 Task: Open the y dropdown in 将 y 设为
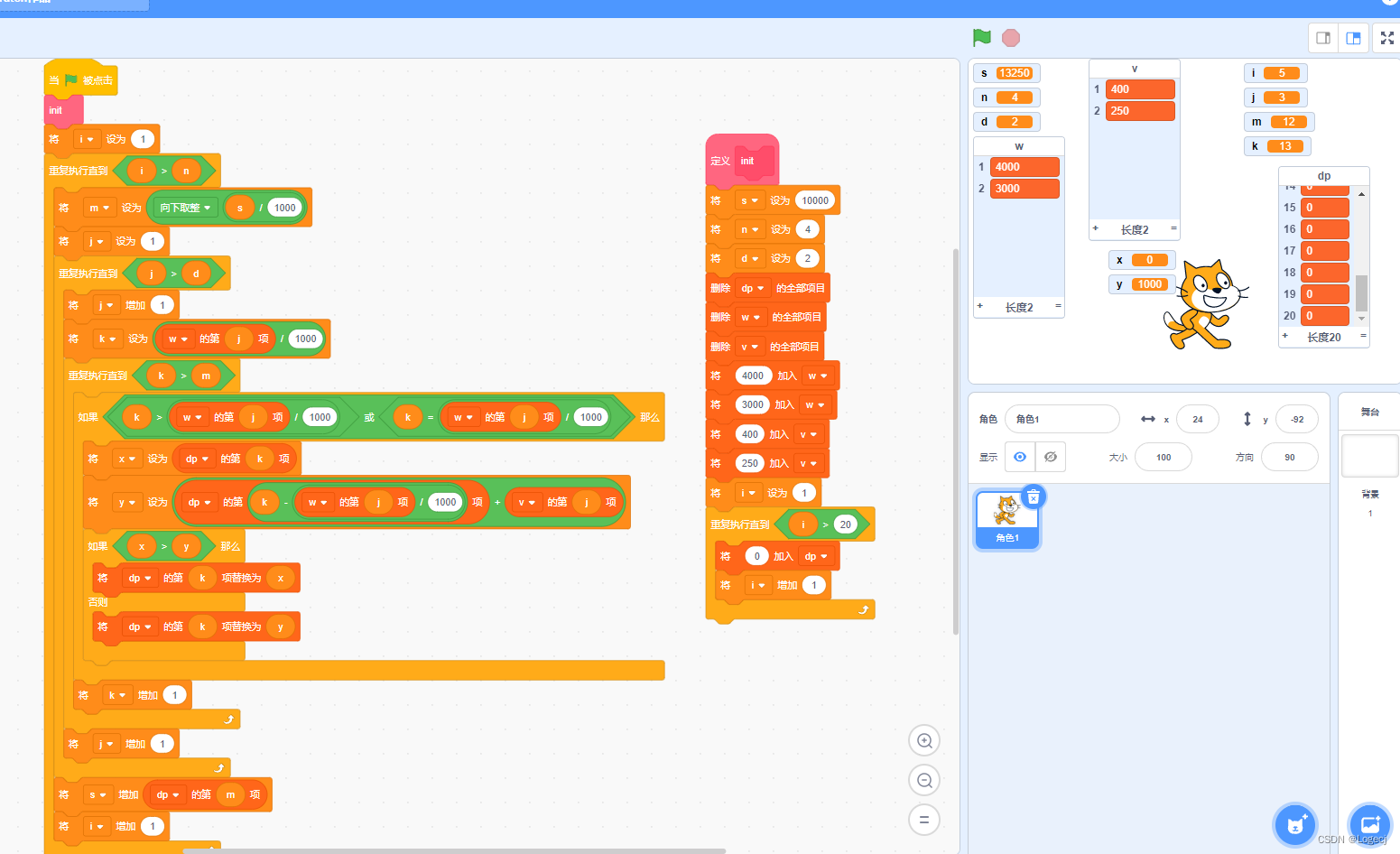coord(126,502)
